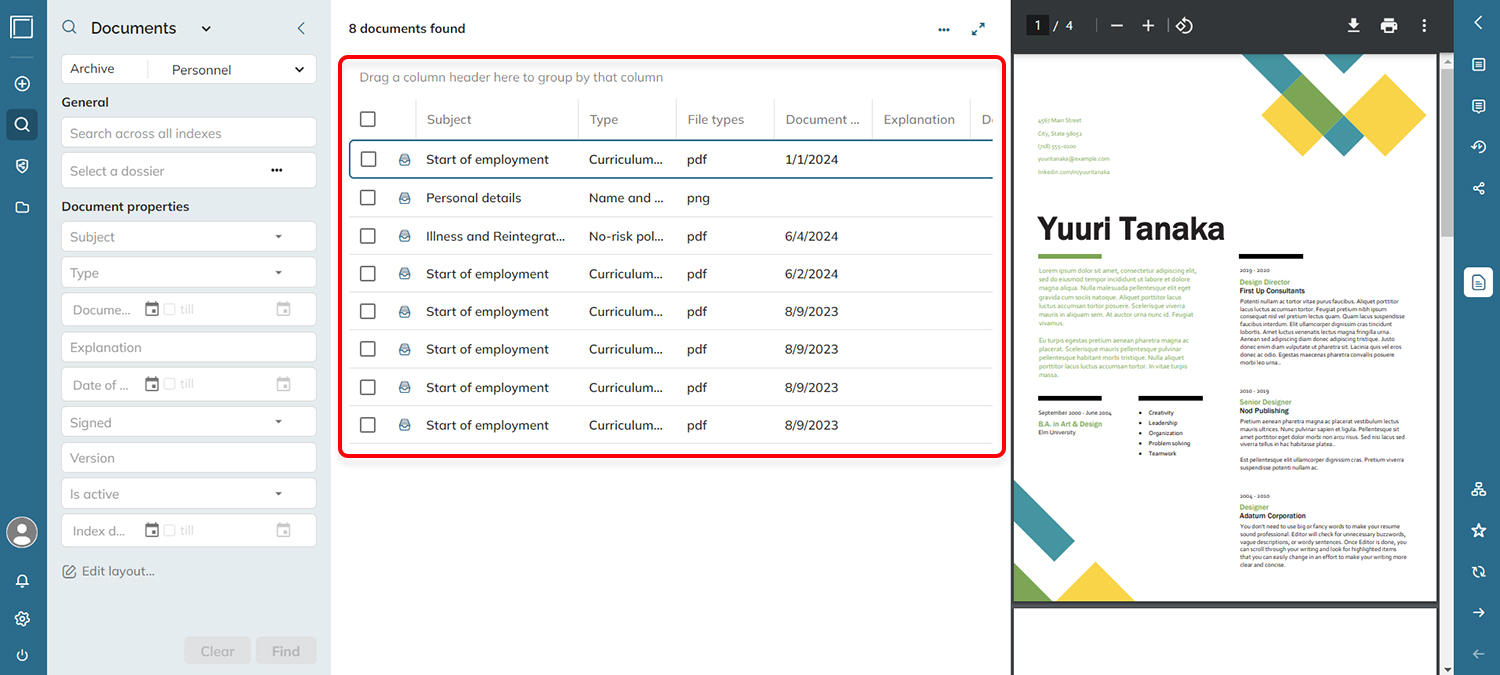The height and width of the screenshot is (675, 1500).
Task: Click the Clear button
Action: point(218,651)
